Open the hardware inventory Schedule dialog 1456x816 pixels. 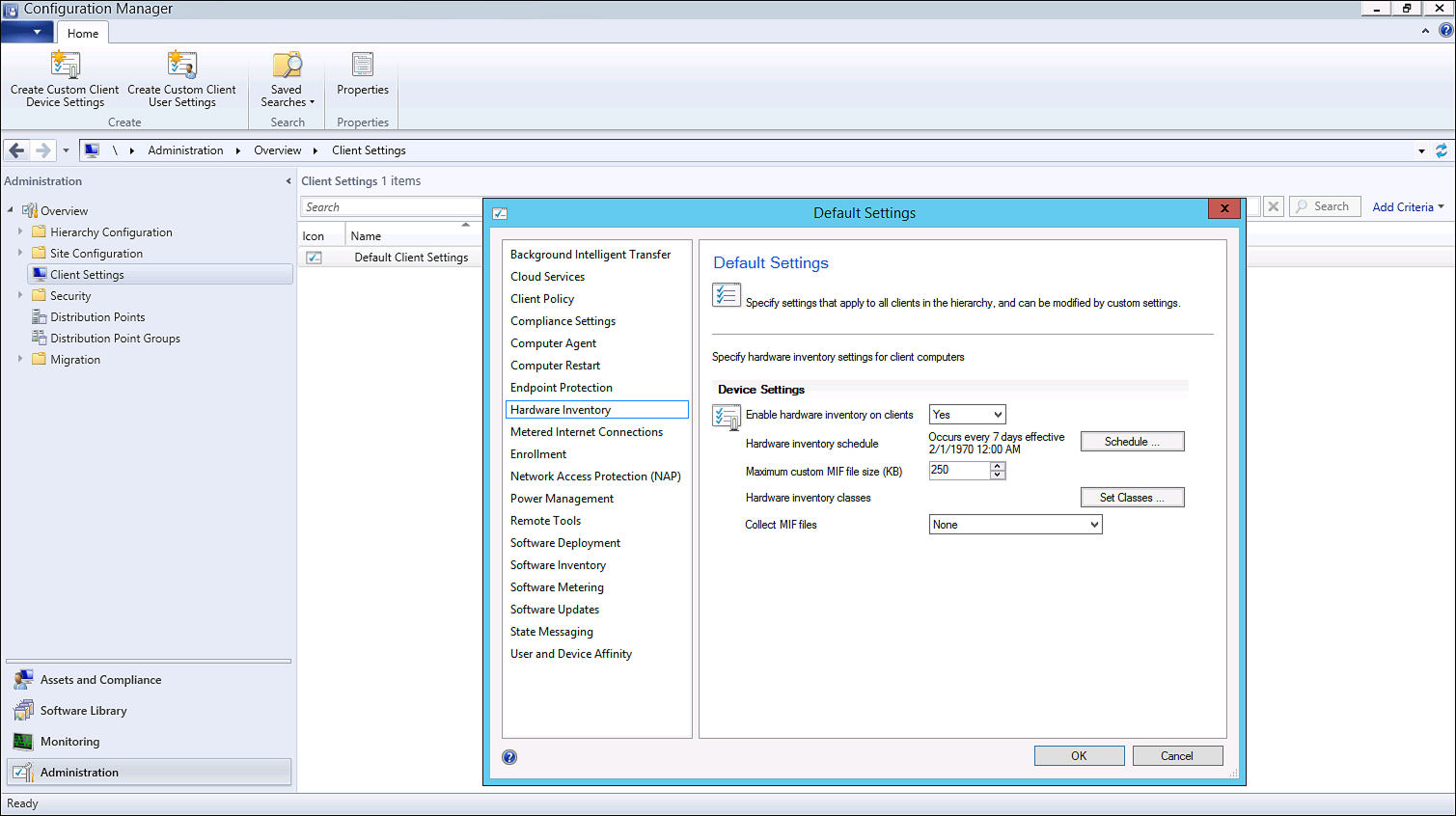point(1132,441)
